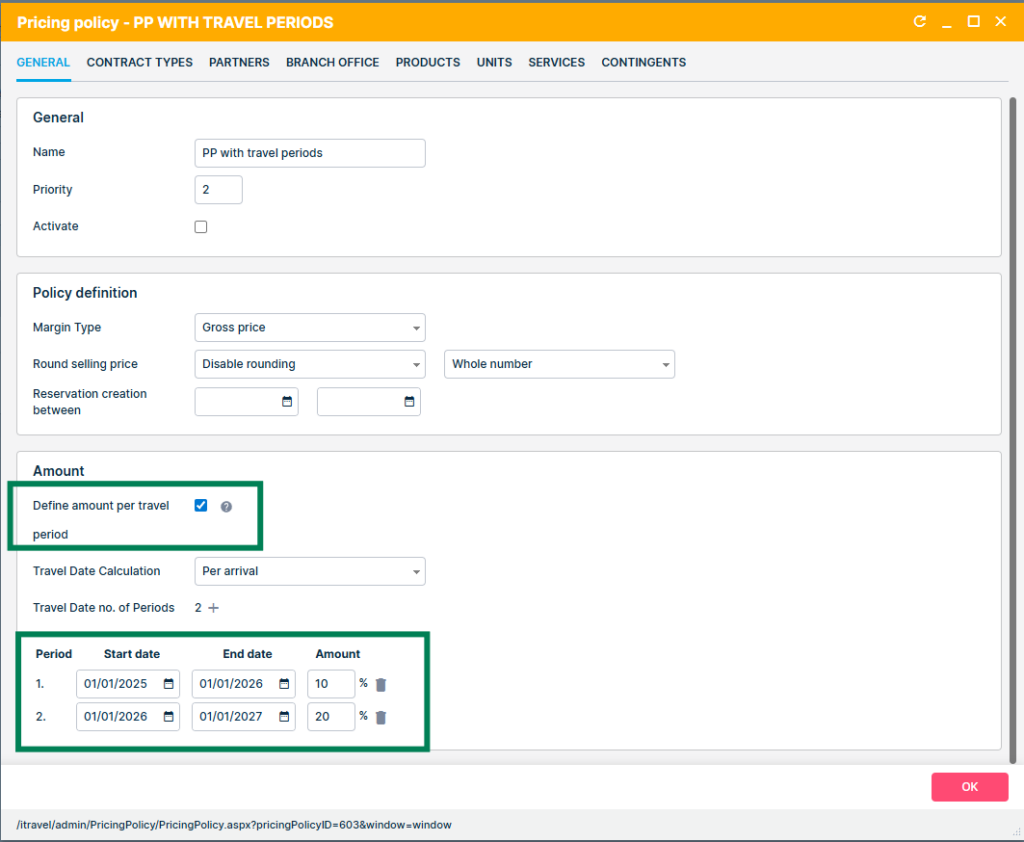Go to the Contingents tab
Image resolution: width=1024 pixels, height=842 pixels.
(x=643, y=62)
